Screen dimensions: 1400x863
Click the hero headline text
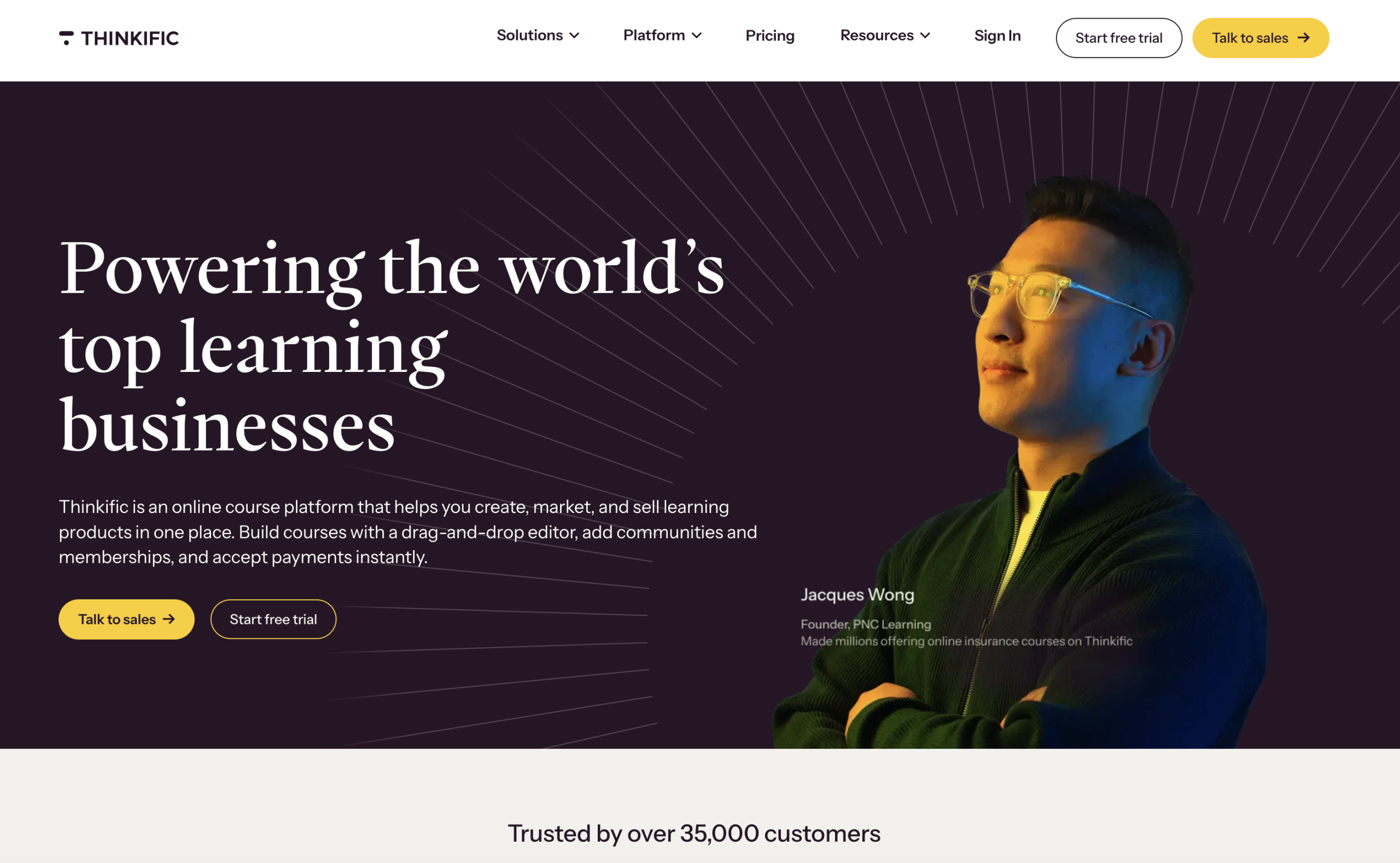click(x=392, y=345)
